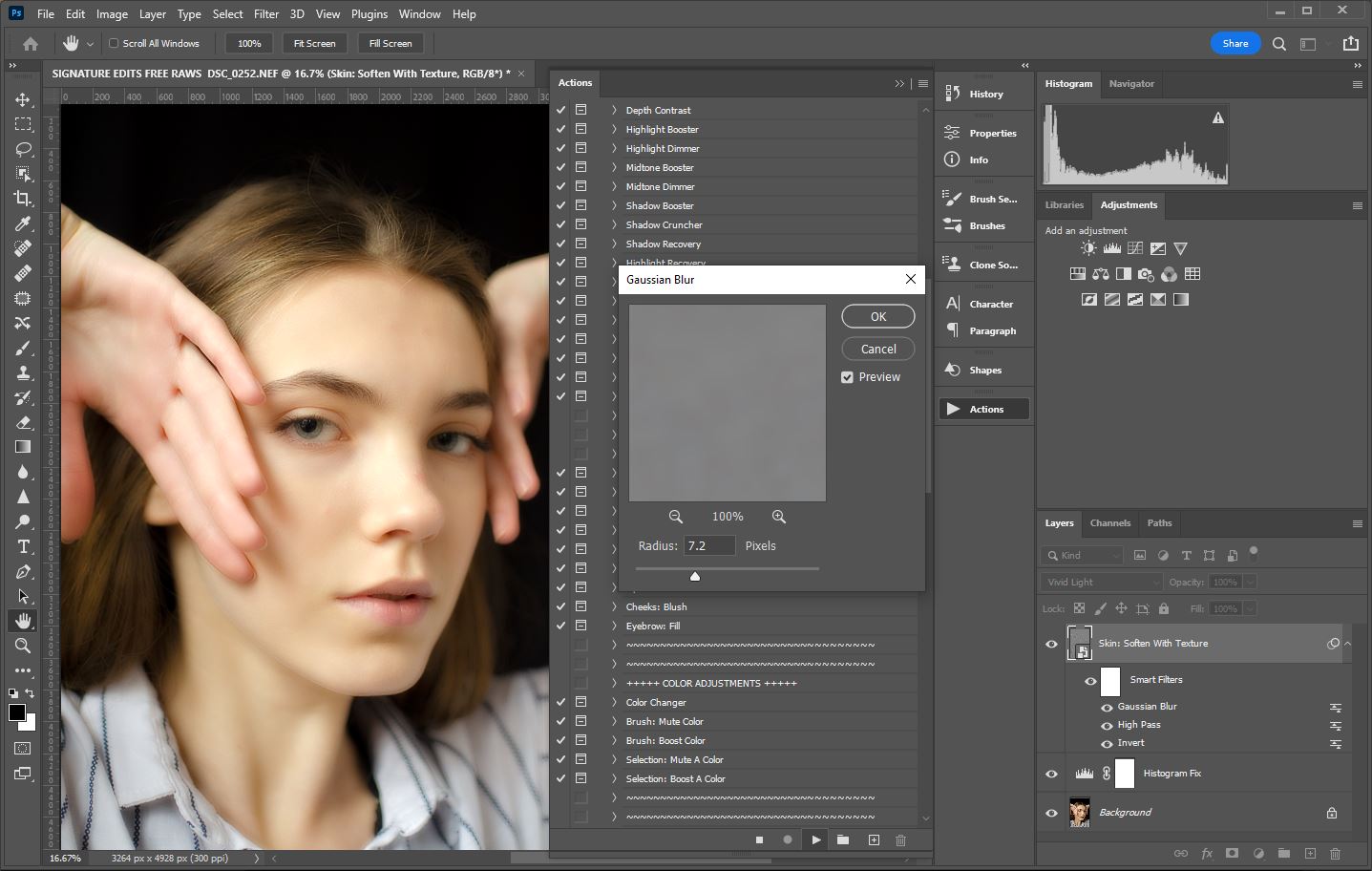The height and width of the screenshot is (871, 1372).
Task: Zoom in on Gaussian Blur preview
Action: click(x=779, y=517)
